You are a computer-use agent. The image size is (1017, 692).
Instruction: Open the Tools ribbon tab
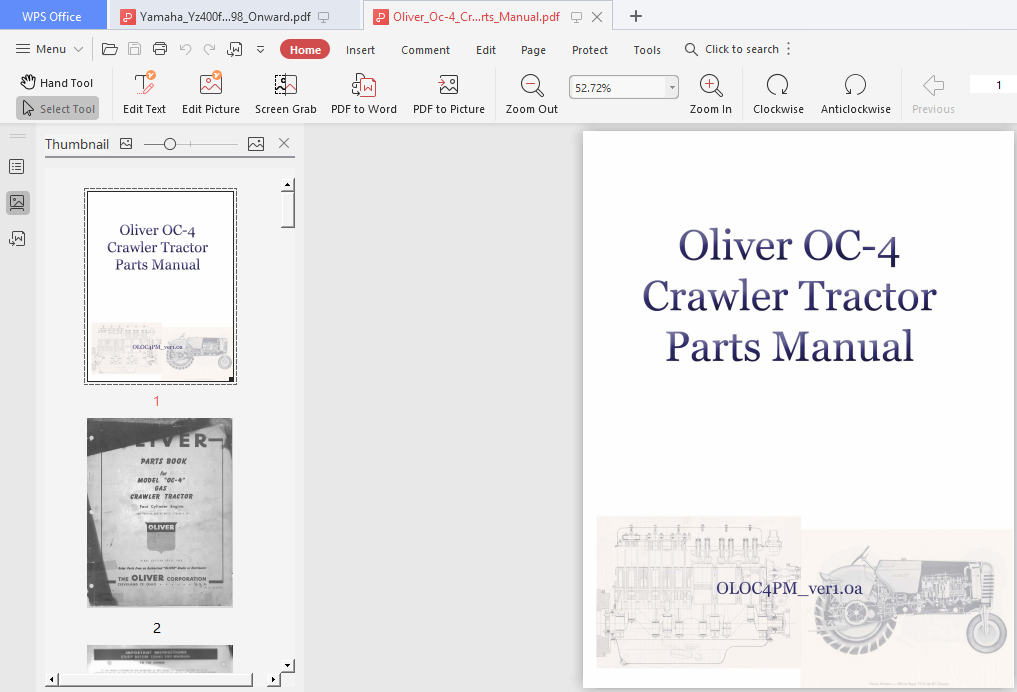[x=647, y=50]
